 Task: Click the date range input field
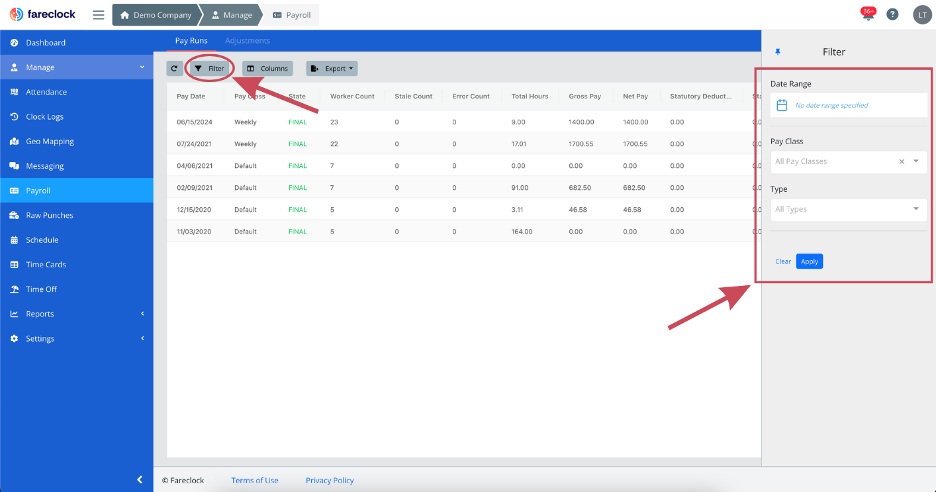coord(848,105)
